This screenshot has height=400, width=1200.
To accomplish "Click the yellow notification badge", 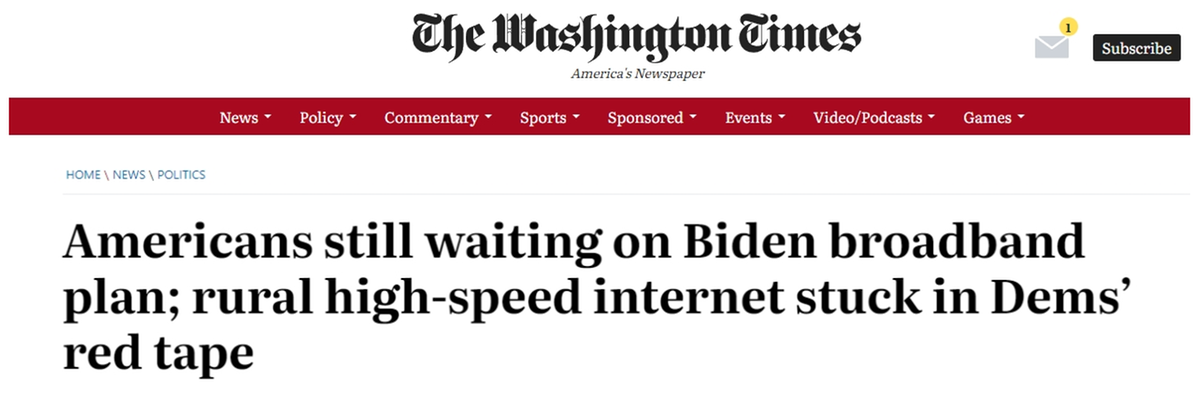I will 1068,28.
